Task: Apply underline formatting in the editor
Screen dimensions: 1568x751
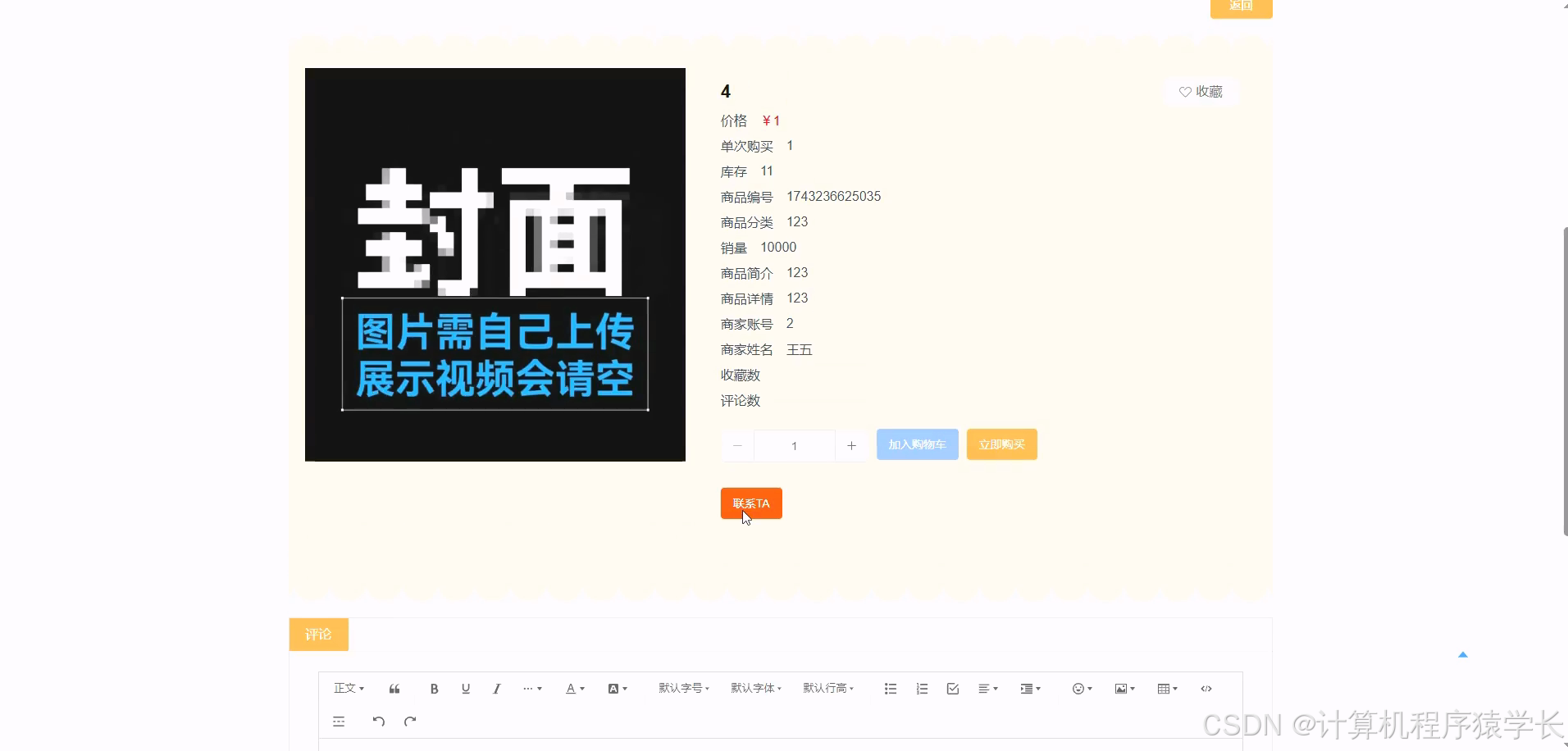Action: (465, 688)
